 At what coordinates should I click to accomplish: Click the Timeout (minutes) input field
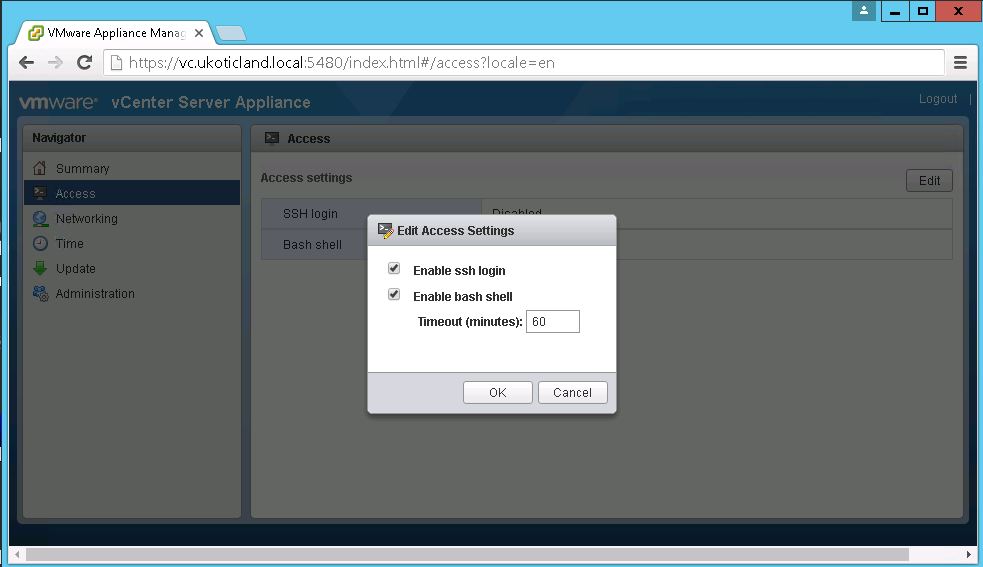tap(552, 321)
